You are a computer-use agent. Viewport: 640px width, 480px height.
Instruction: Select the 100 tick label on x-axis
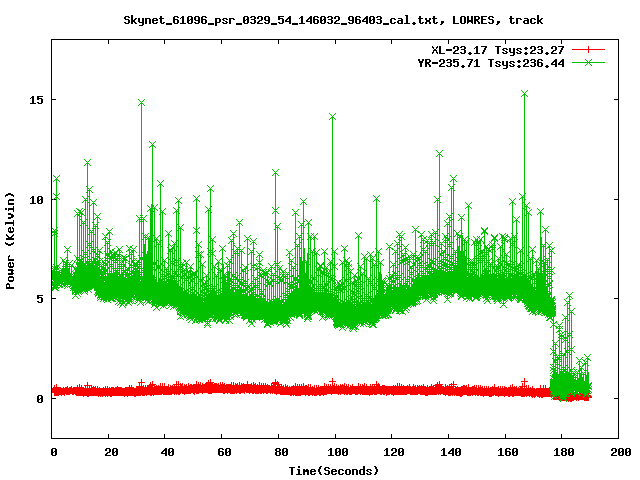pos(336,452)
